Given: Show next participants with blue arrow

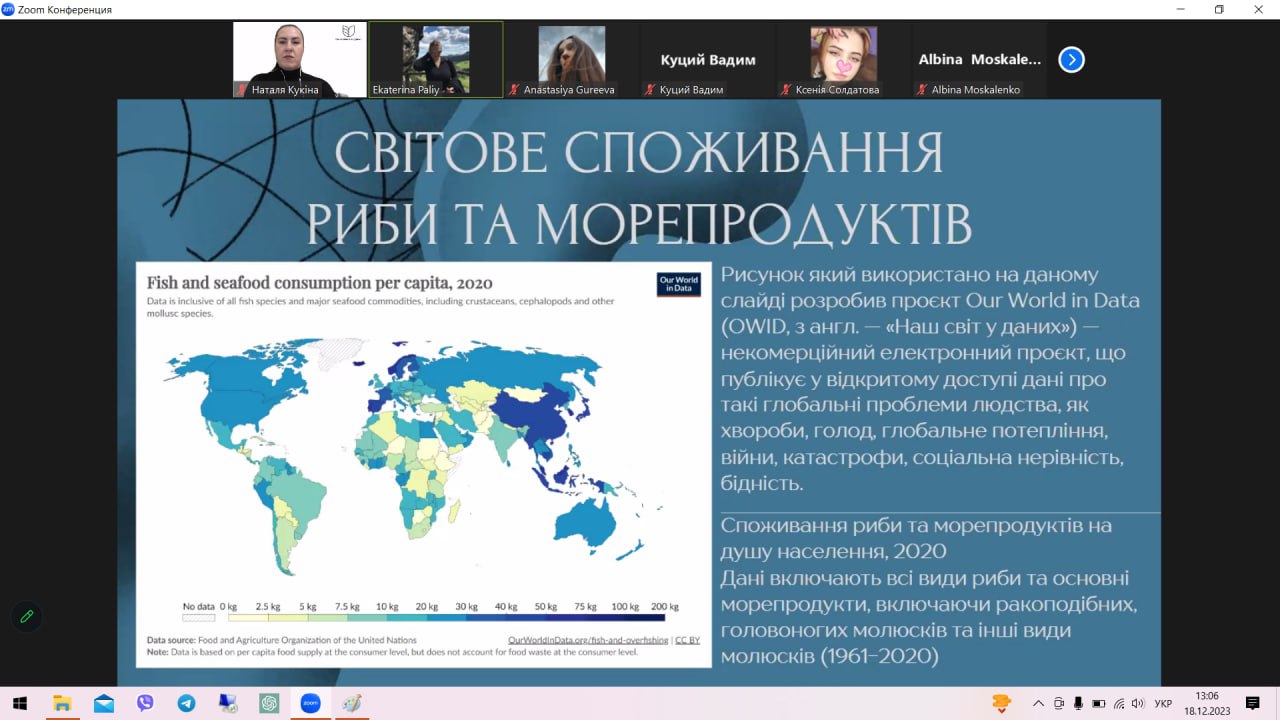Looking at the screenshot, I should tap(1071, 60).
